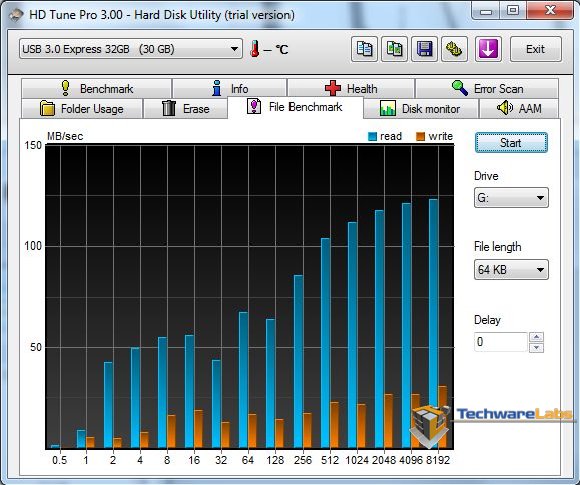Switch to the AAM tab
The width and height of the screenshot is (580, 485).
coord(519,109)
